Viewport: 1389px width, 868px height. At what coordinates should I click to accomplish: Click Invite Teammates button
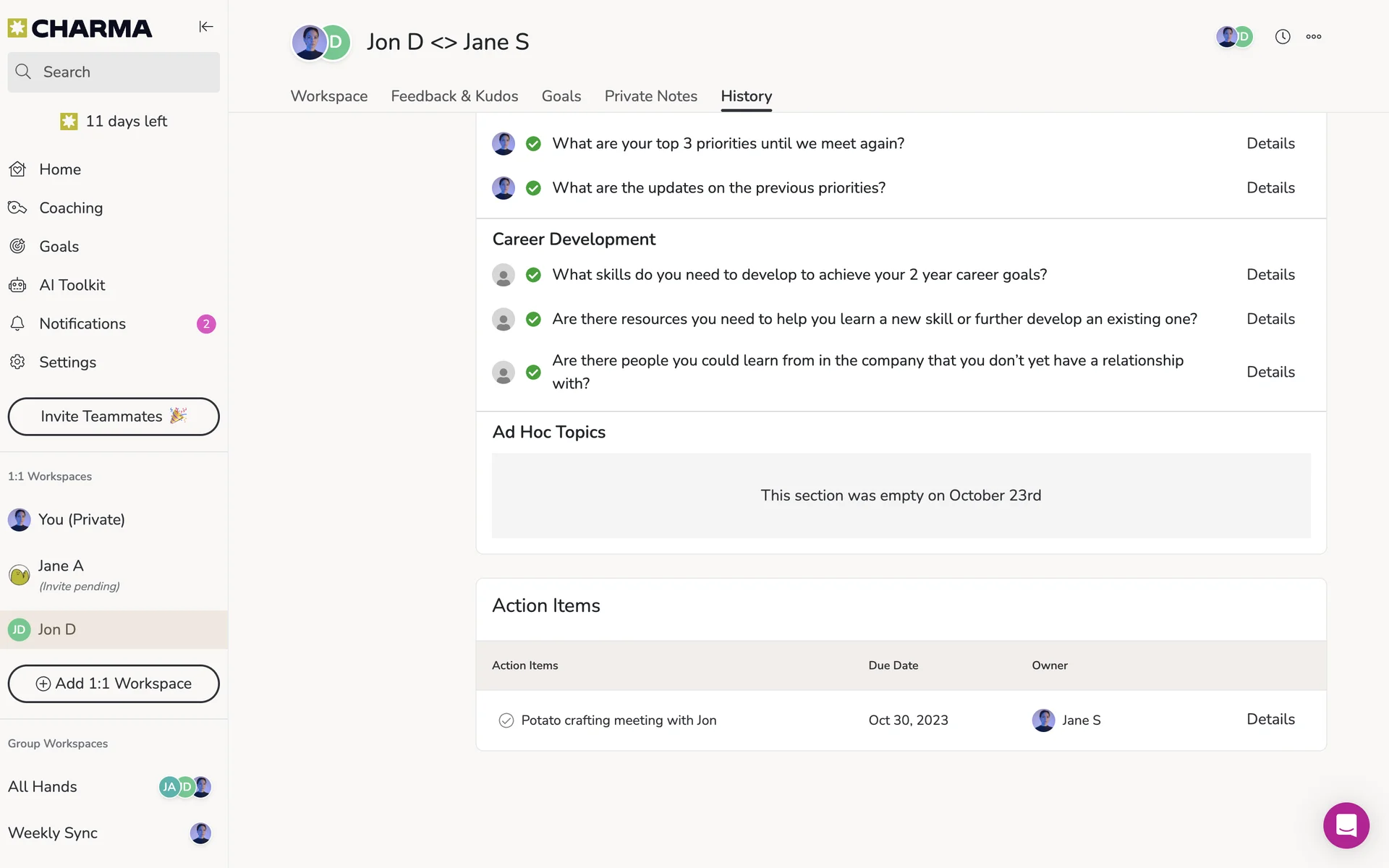pyautogui.click(x=114, y=417)
